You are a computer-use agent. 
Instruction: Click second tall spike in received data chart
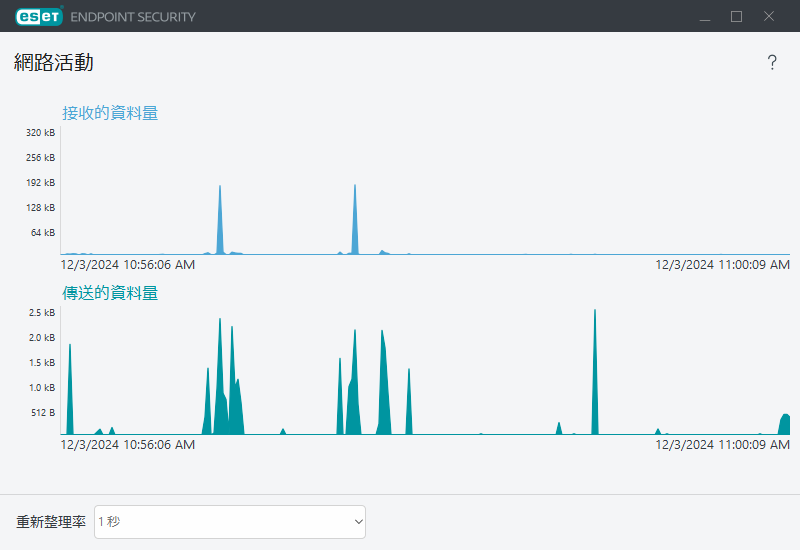354,225
